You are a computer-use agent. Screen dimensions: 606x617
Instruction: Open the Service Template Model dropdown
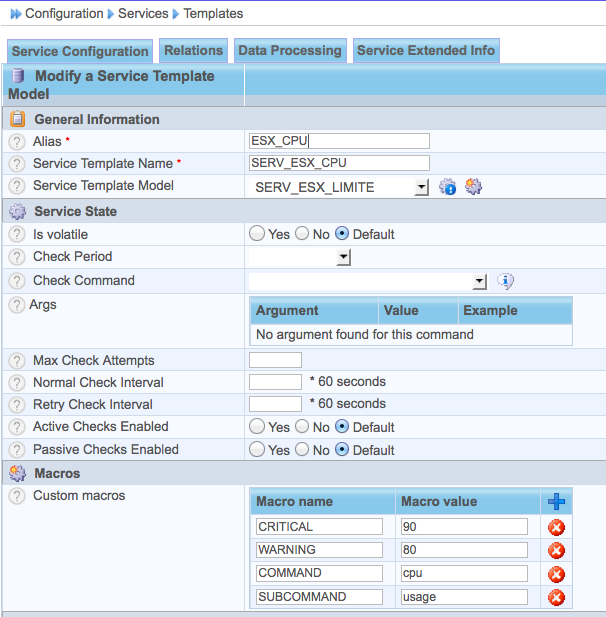[421, 187]
